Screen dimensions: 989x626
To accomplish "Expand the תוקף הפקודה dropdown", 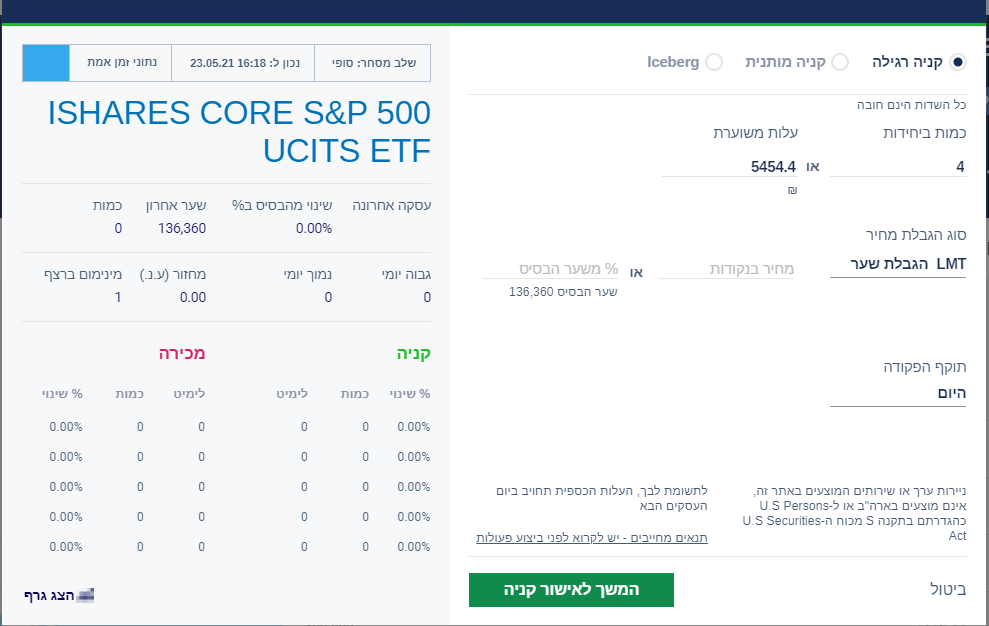I will [x=897, y=394].
